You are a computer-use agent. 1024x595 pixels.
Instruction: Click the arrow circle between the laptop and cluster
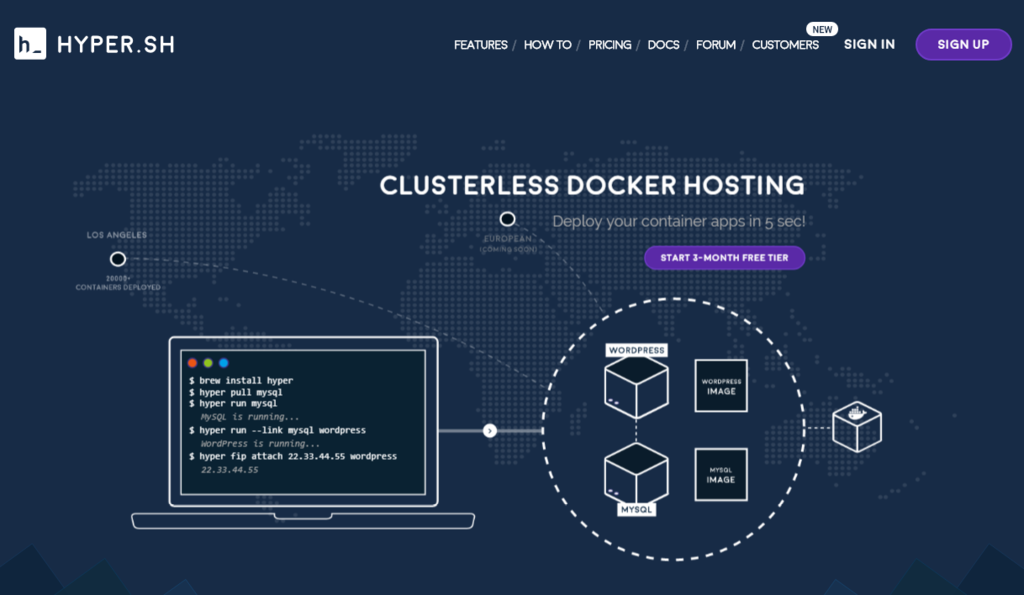pyautogui.click(x=490, y=430)
